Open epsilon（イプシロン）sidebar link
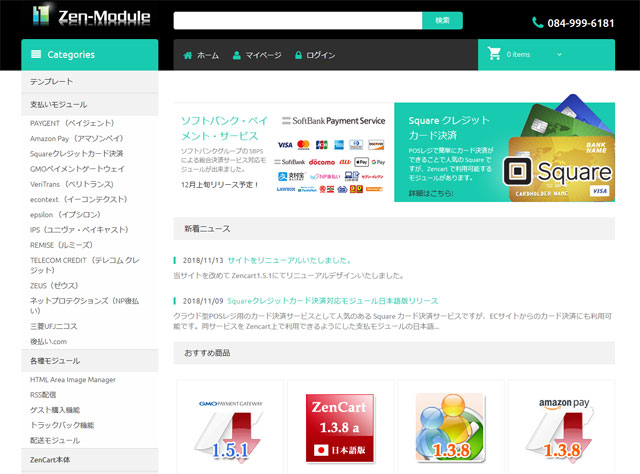Screen dimensions: 640x474 click(x=65, y=214)
